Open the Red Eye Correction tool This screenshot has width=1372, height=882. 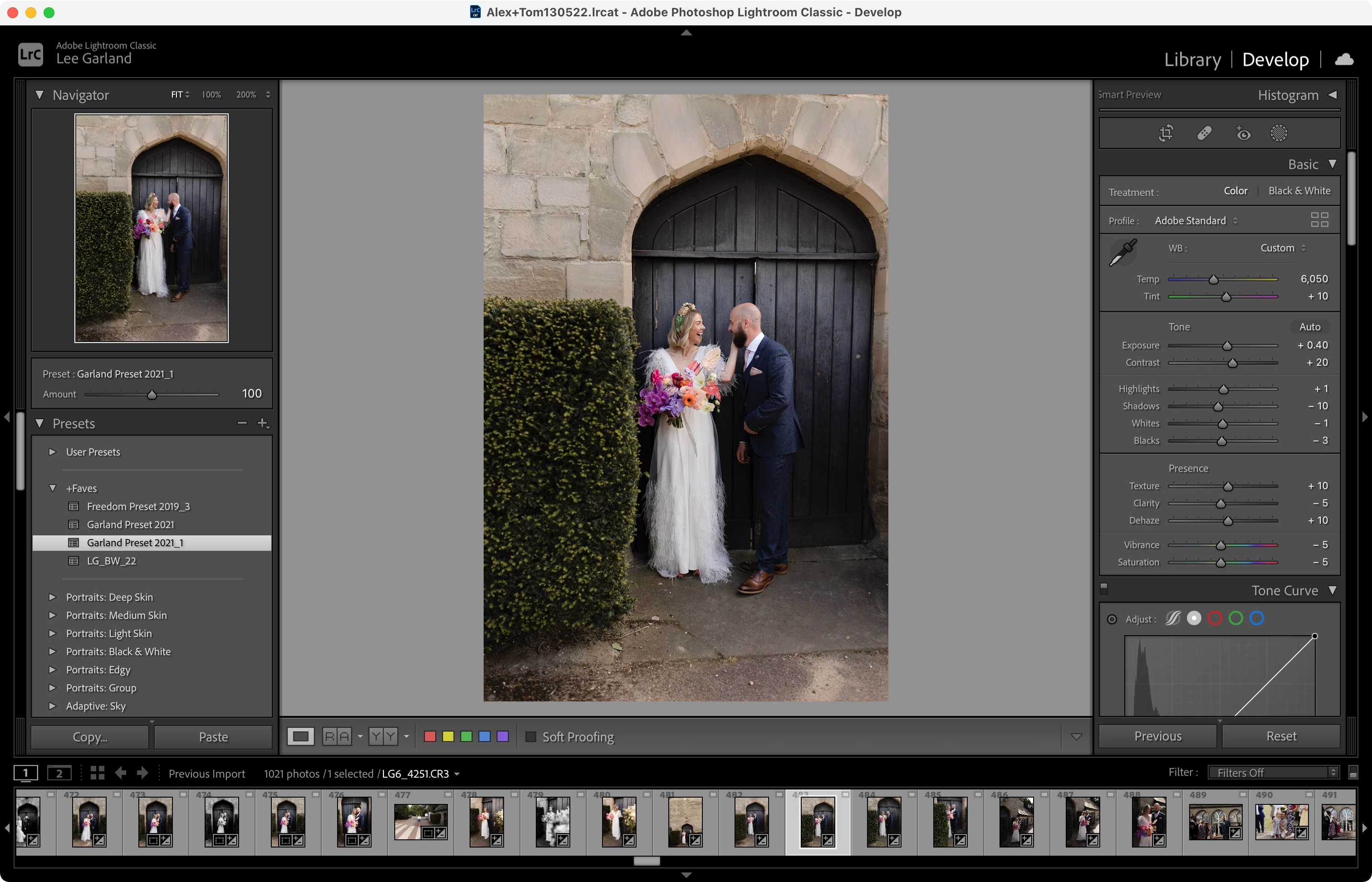pos(1243,133)
